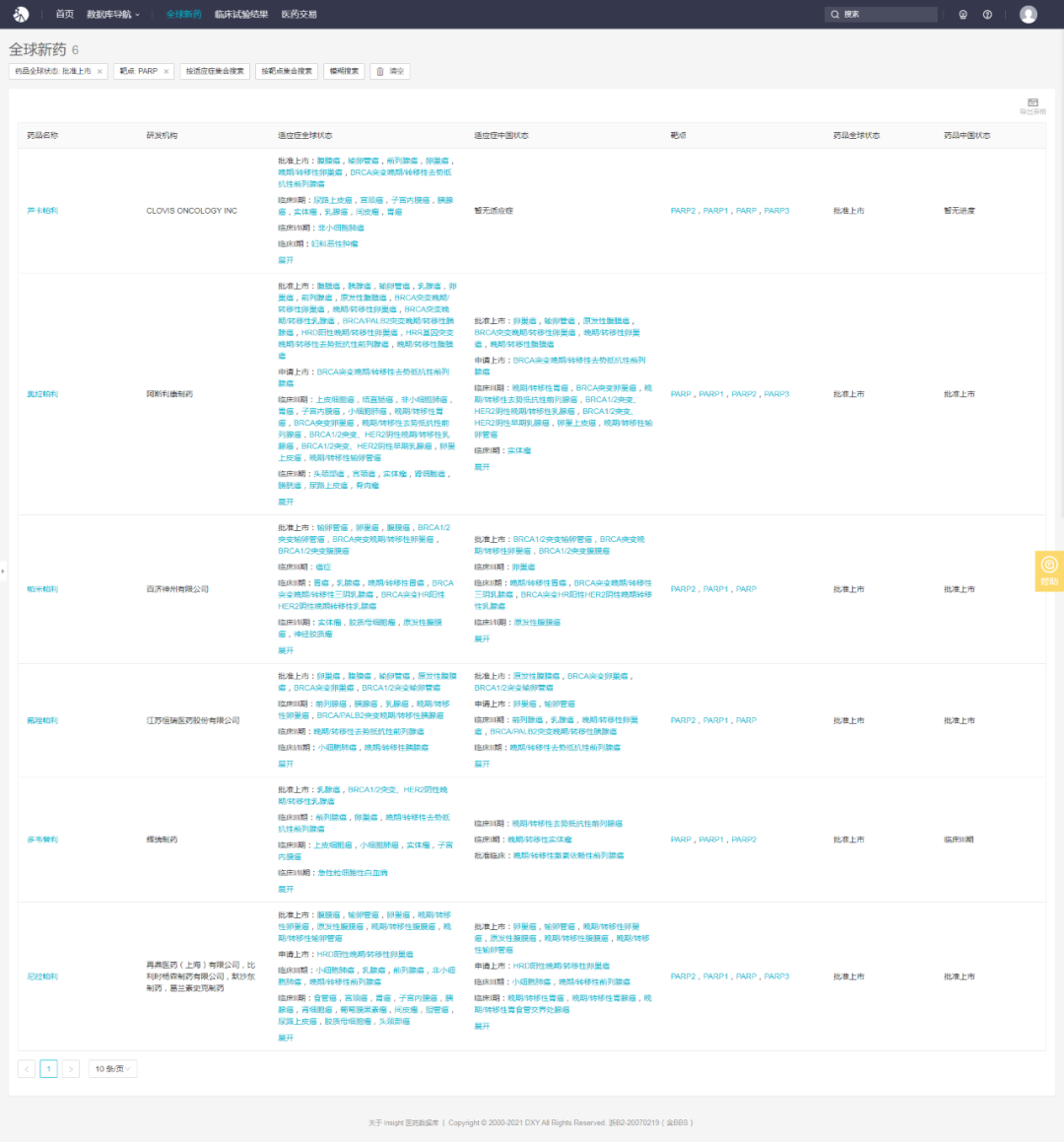Expand 展开 in 奥拉帕利 China indications
Viewport: 1064px width, 1142px height.
(482, 467)
